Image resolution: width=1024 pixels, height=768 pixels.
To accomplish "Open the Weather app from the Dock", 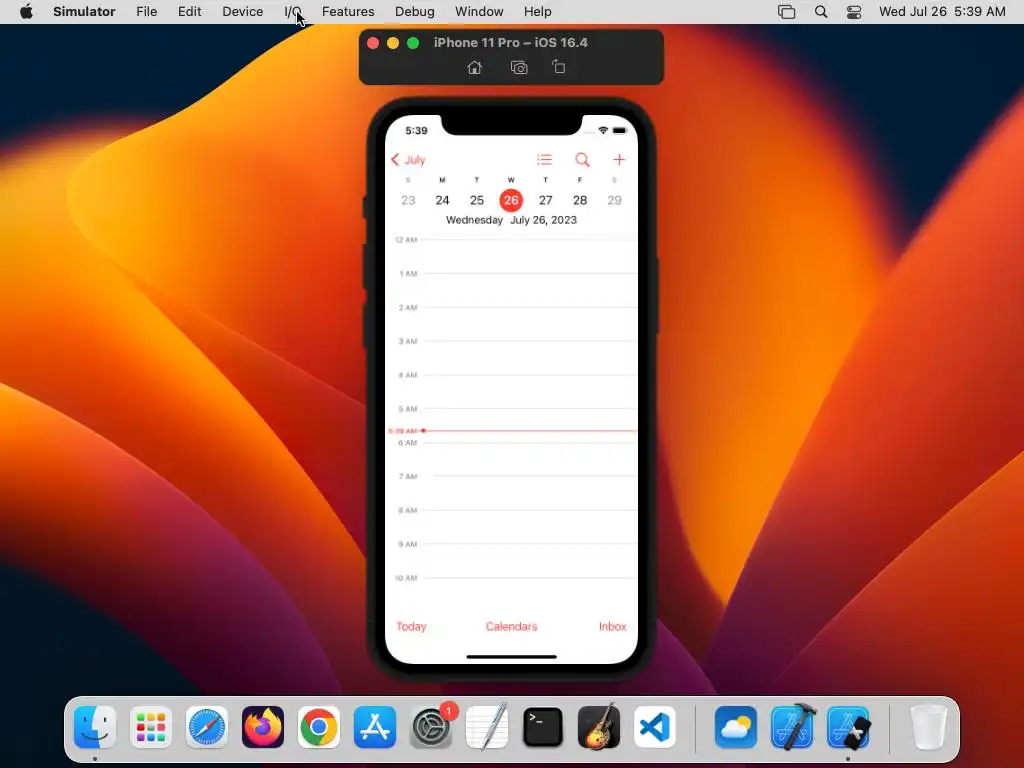I will point(736,727).
